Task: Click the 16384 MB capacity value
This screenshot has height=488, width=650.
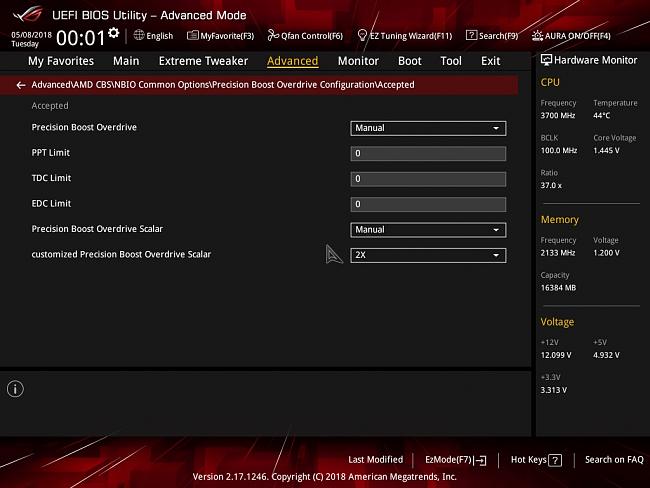Action: click(558, 287)
